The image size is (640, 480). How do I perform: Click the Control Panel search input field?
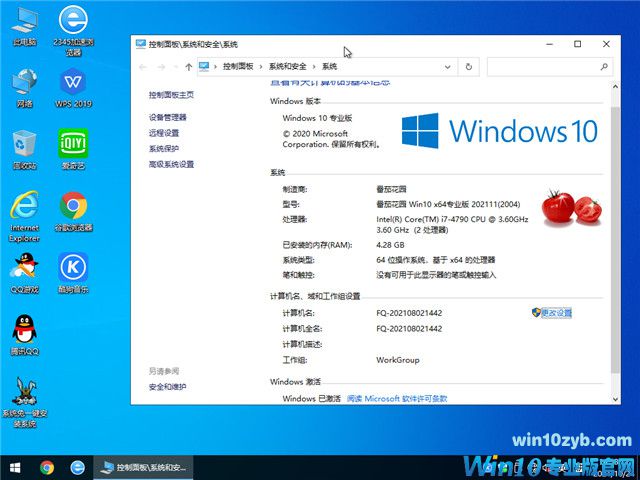(x=543, y=67)
